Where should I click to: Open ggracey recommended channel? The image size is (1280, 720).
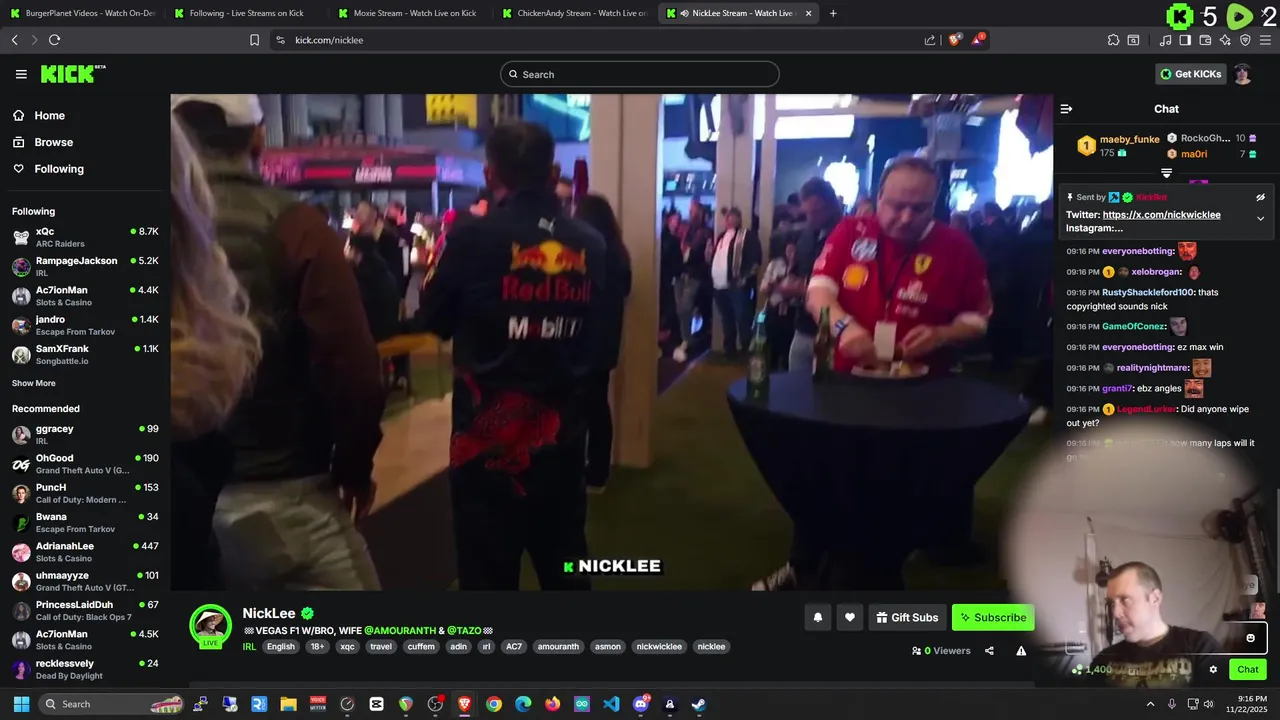pos(85,434)
